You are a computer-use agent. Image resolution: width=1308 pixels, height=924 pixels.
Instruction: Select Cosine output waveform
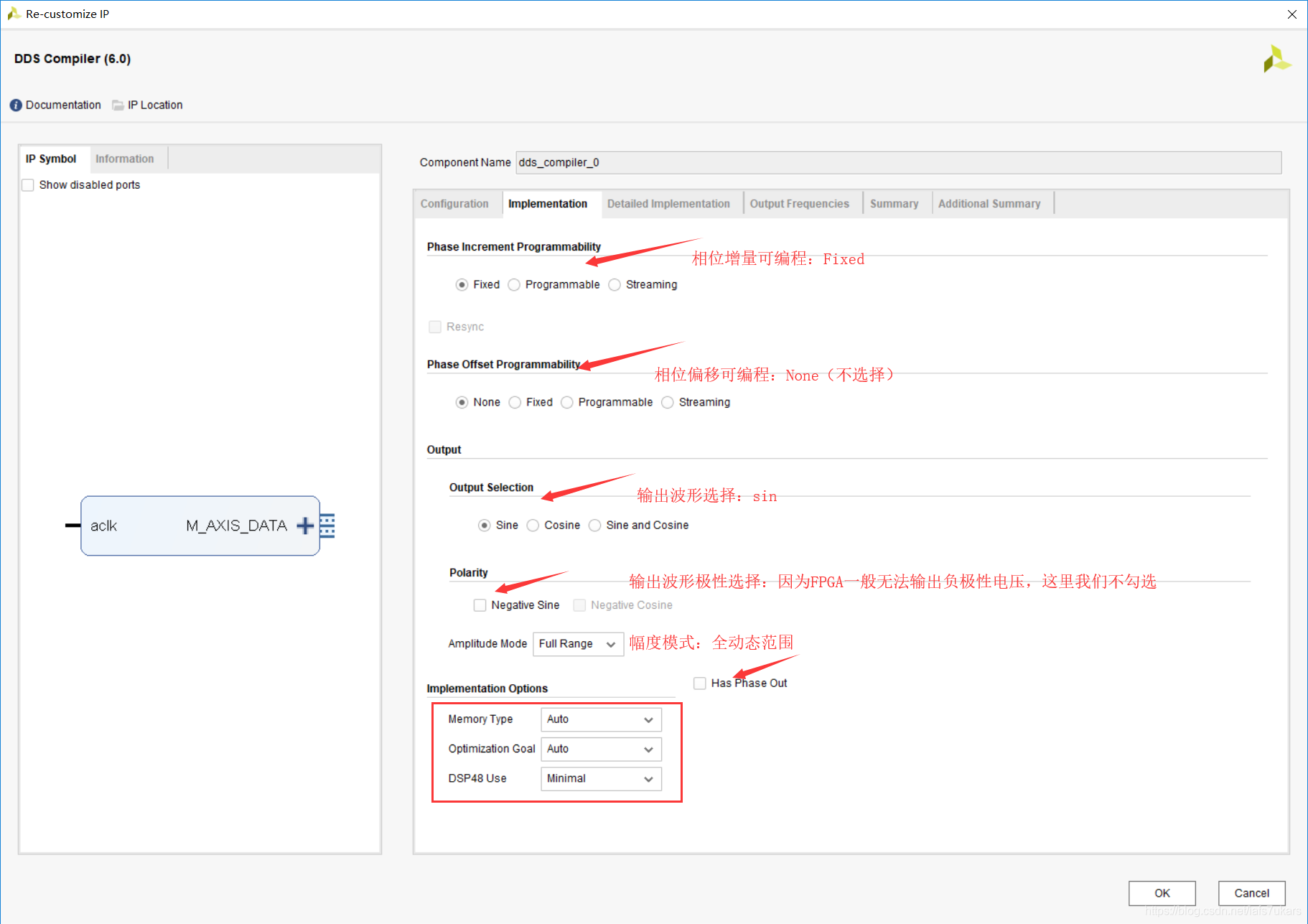[533, 525]
